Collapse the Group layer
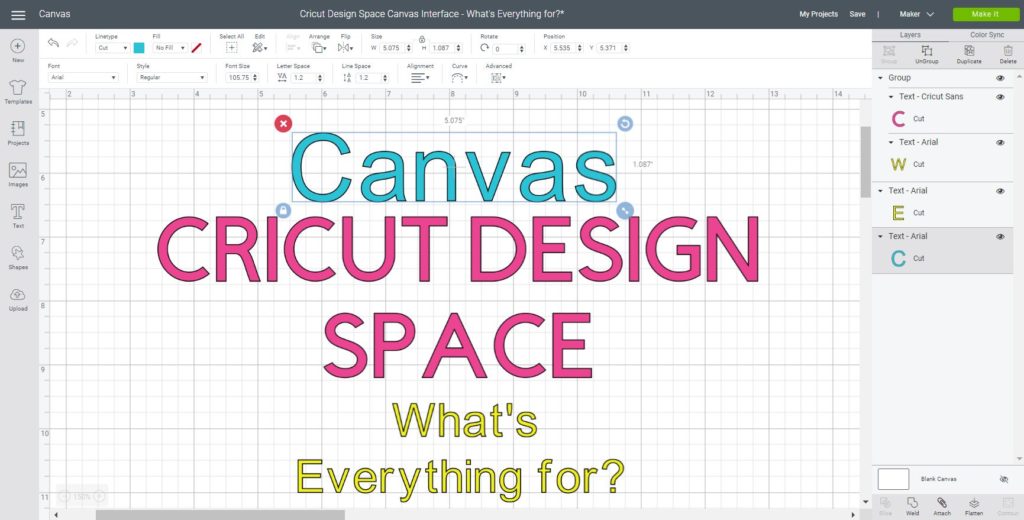The image size is (1024, 520). point(880,78)
